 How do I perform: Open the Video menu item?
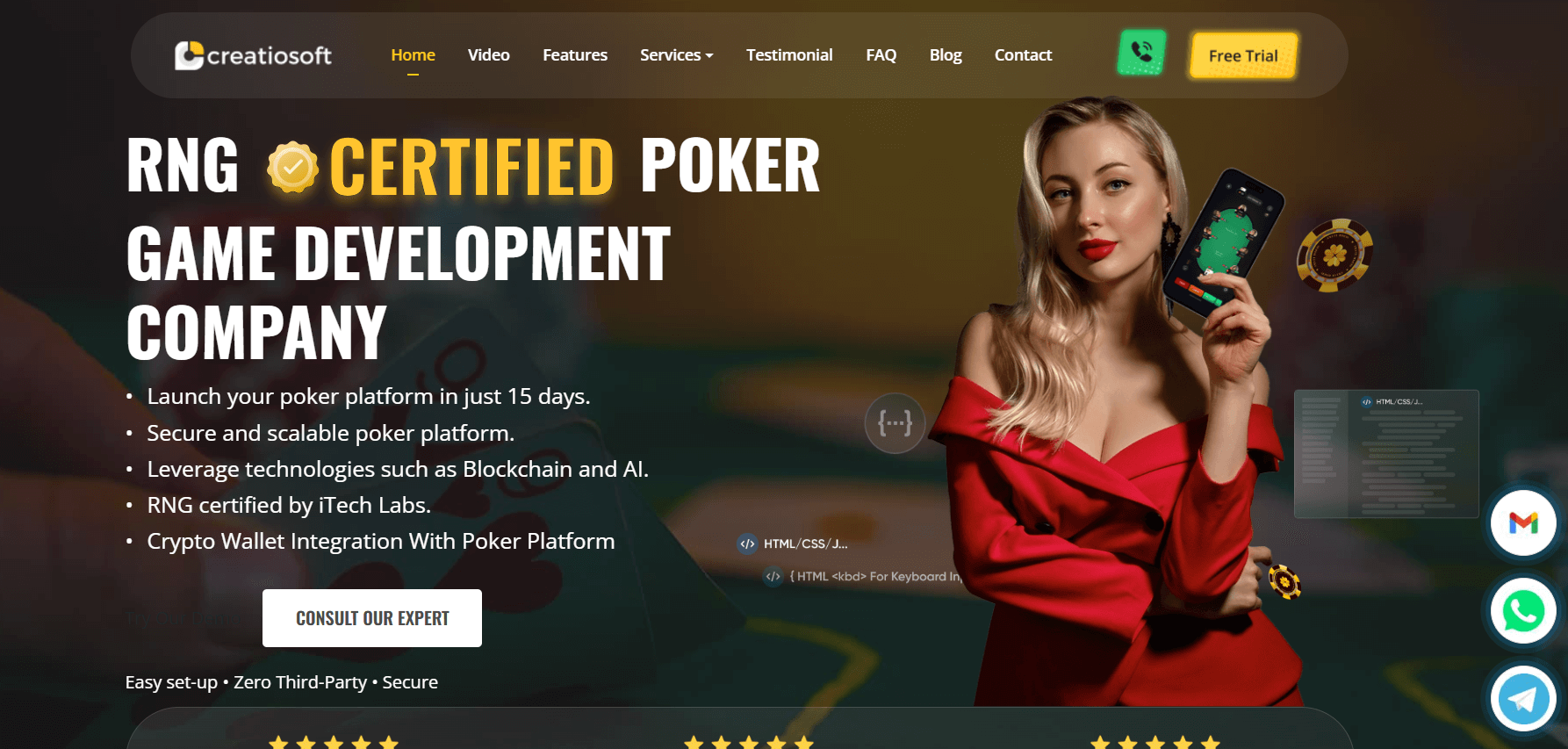click(489, 55)
